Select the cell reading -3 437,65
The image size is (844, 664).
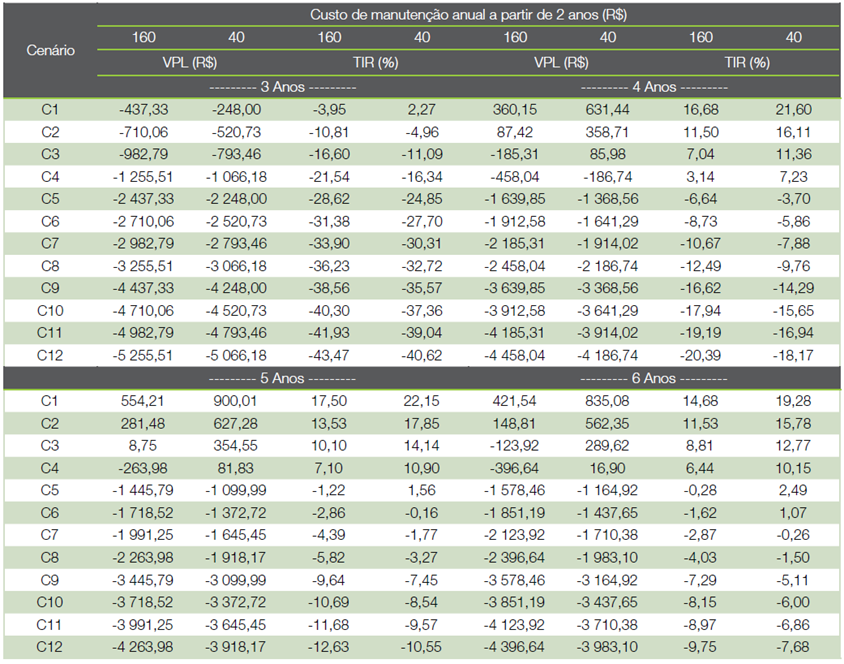[x=607, y=602]
